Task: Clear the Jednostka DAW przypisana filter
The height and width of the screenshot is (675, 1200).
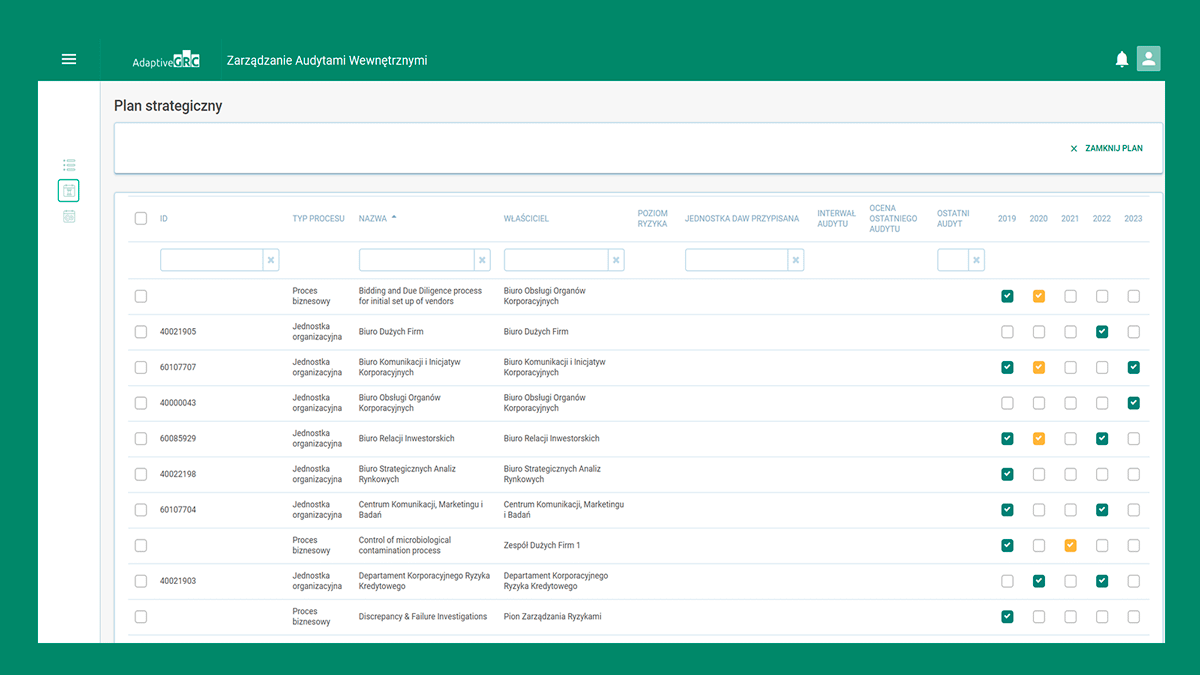Action: pos(796,260)
